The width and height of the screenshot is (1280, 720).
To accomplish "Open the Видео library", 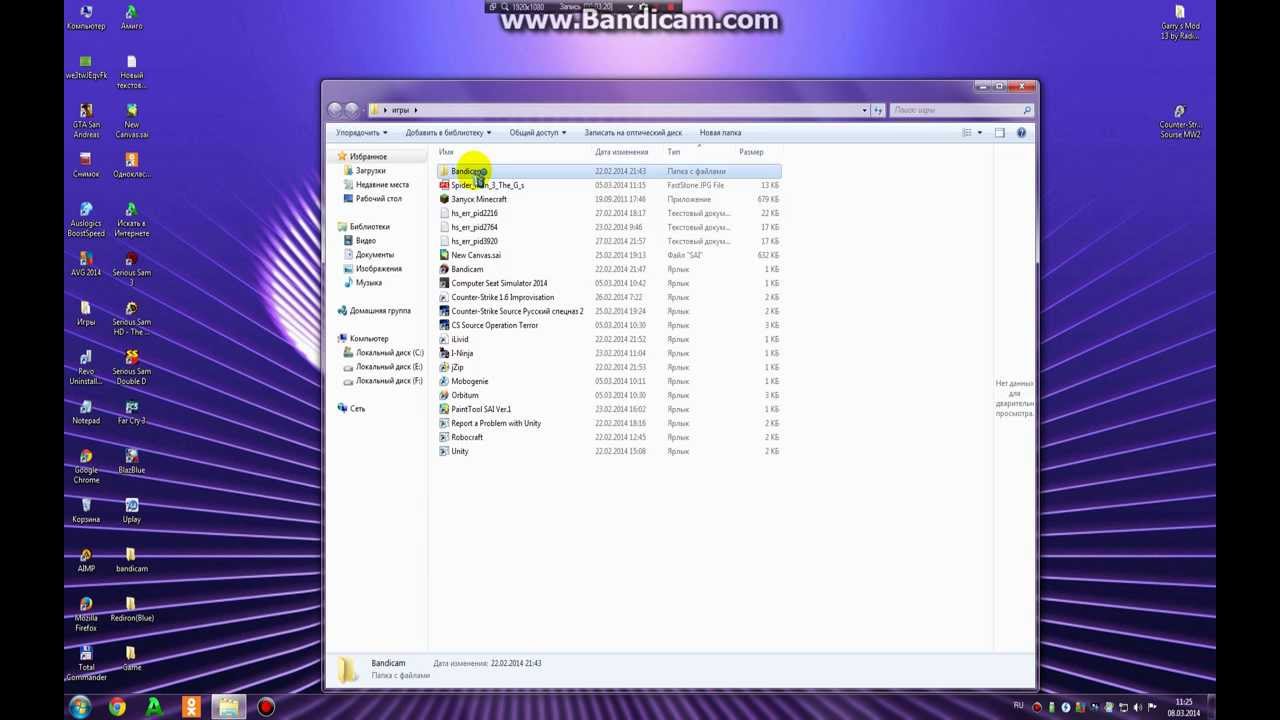I will tap(366, 241).
